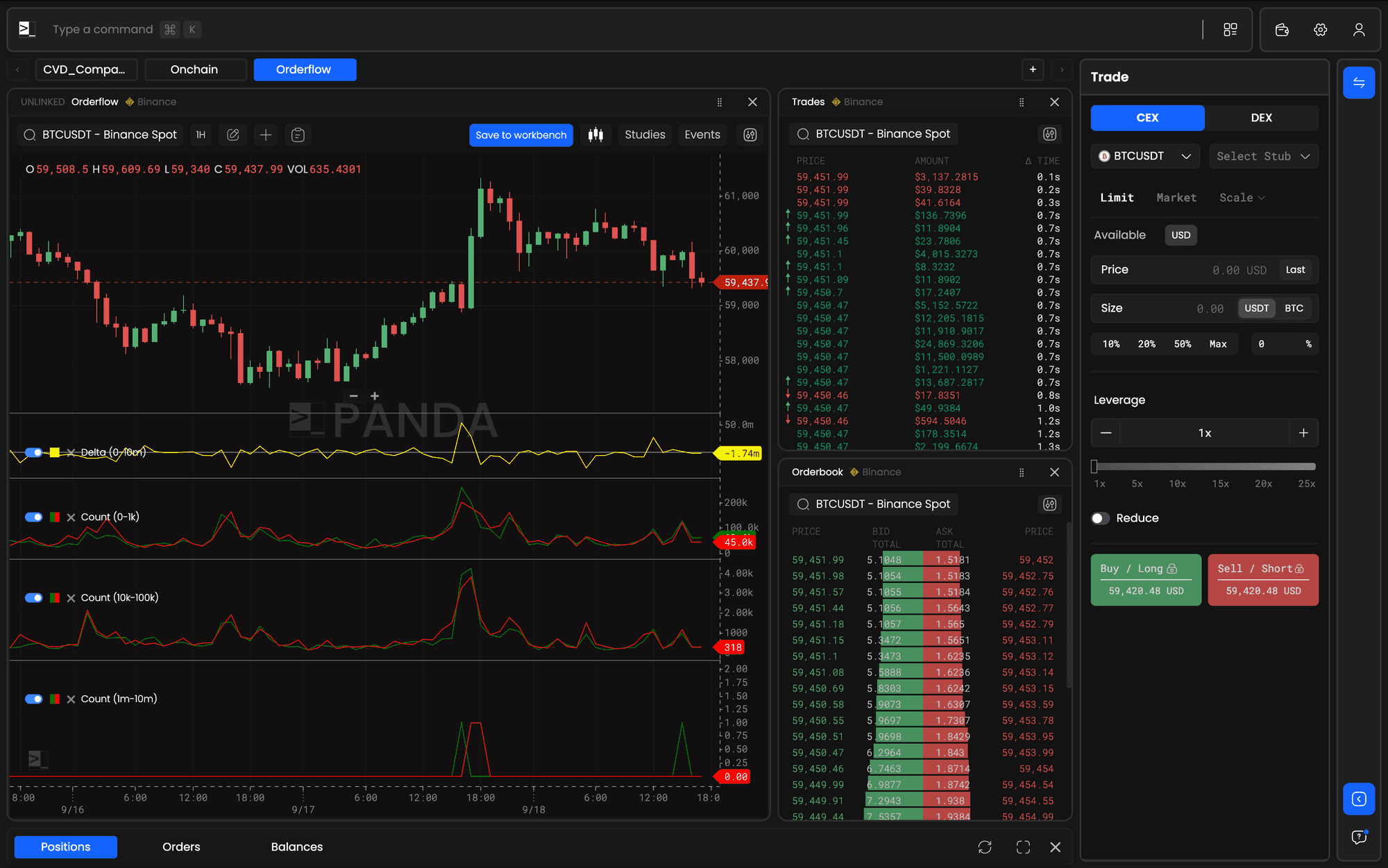Select USDT as size unit
This screenshot has height=868, width=1388.
pyautogui.click(x=1256, y=308)
